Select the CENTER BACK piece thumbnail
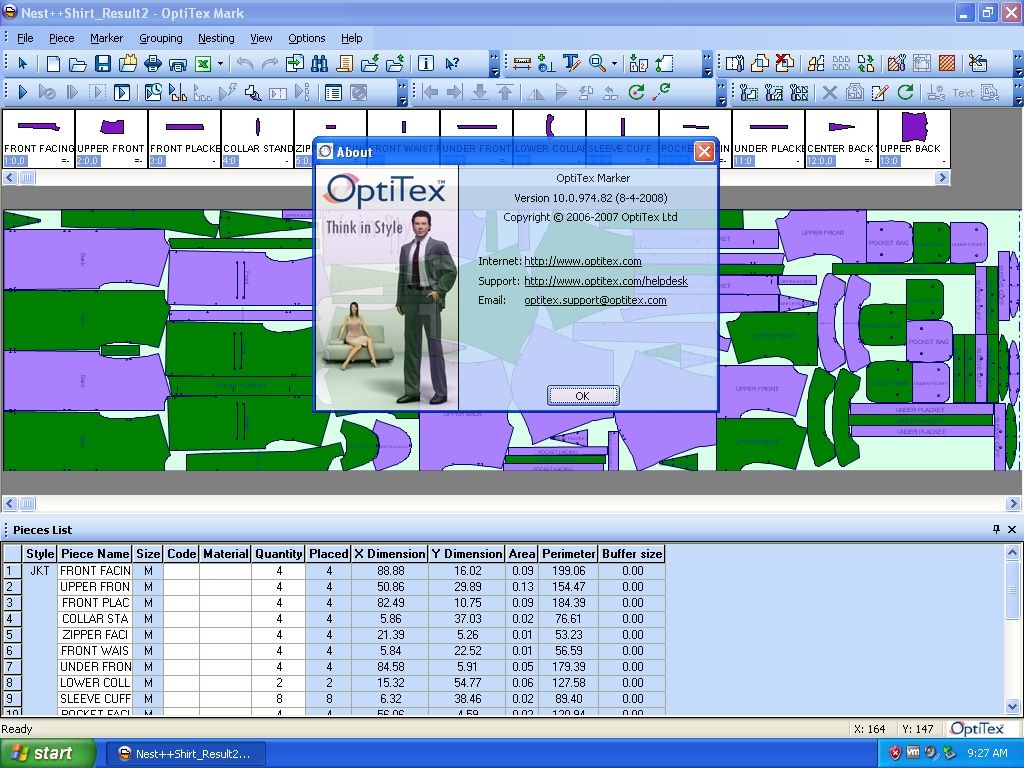 [840, 138]
